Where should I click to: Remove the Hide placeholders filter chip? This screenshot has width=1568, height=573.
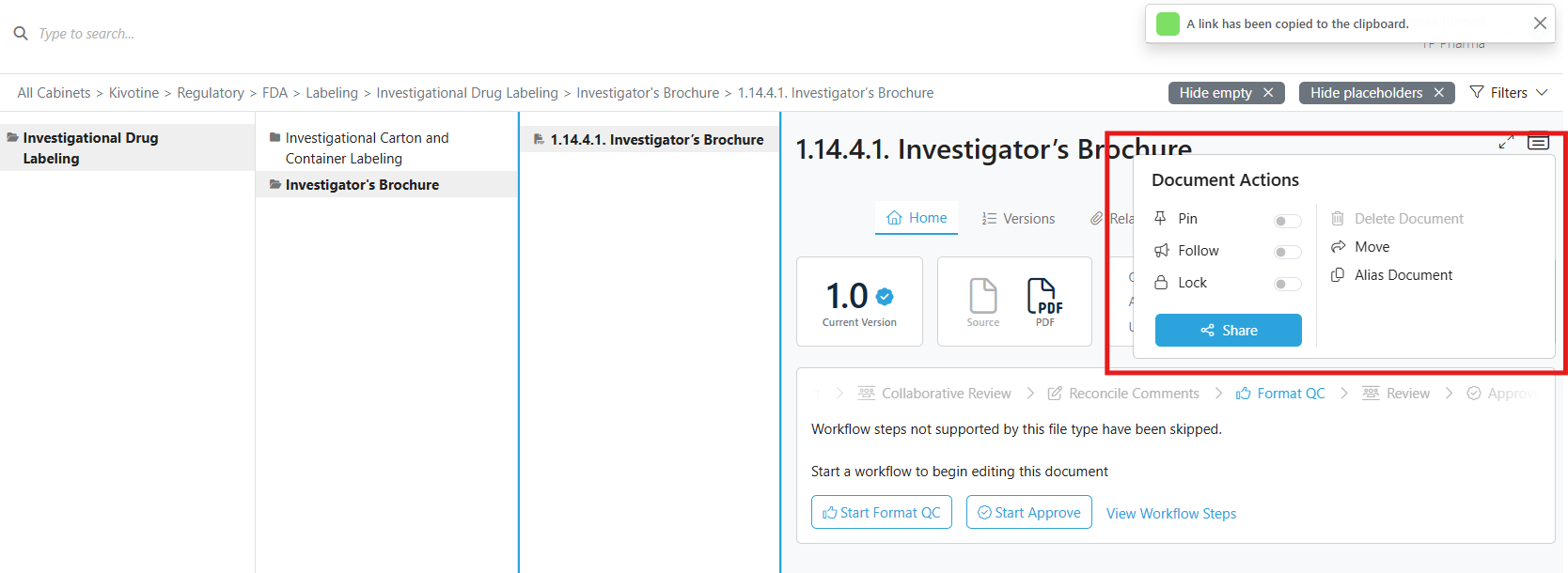[x=1438, y=93]
